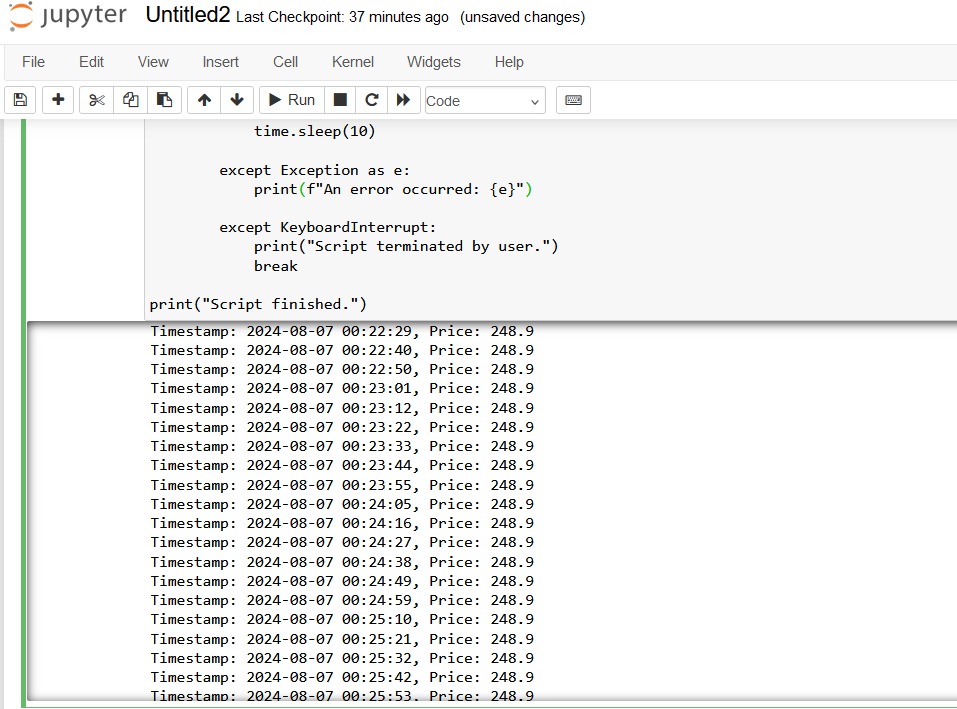Click output row with timestamp 00:22:29
Viewport: 957px width, 709px height.
click(342, 331)
